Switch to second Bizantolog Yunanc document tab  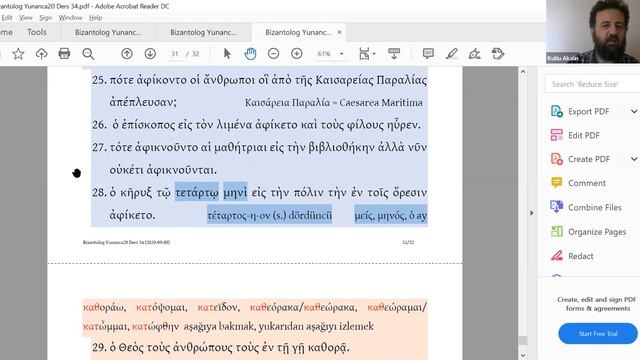click(x=203, y=32)
